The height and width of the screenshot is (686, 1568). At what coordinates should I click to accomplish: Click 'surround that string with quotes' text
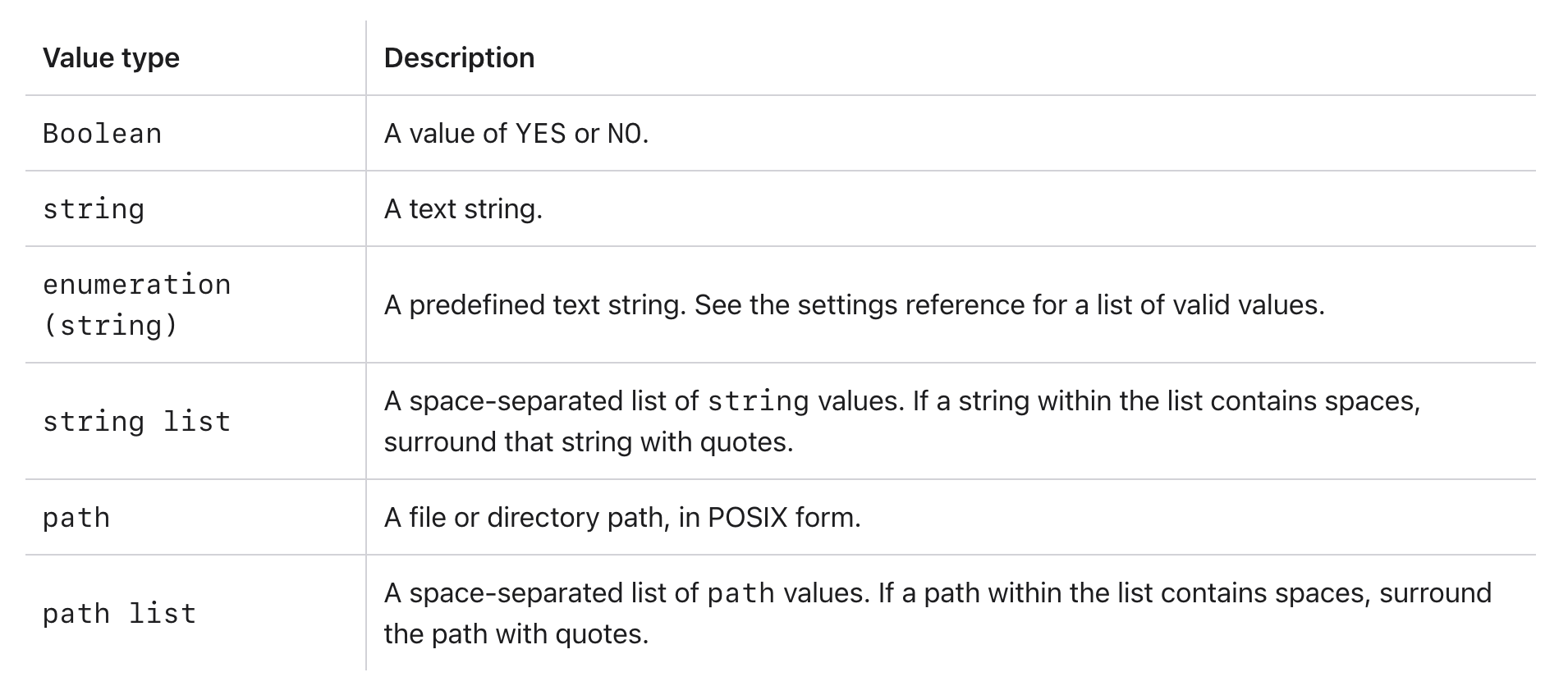point(588,442)
